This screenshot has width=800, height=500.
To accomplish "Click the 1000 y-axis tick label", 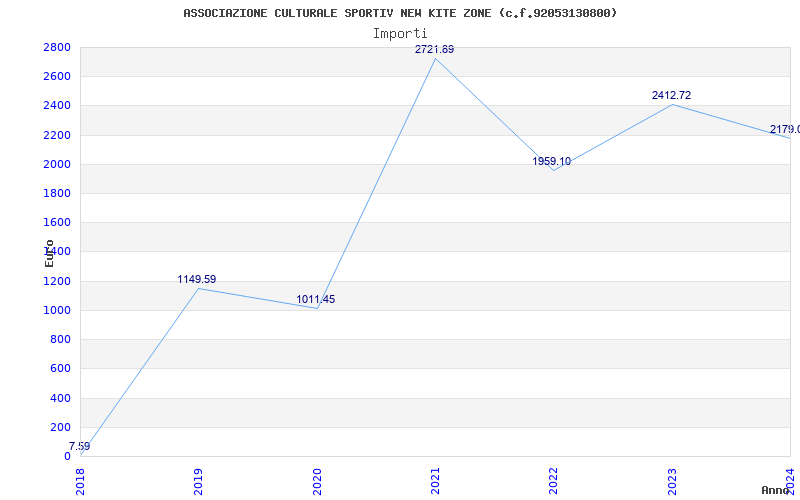I will click(57, 310).
